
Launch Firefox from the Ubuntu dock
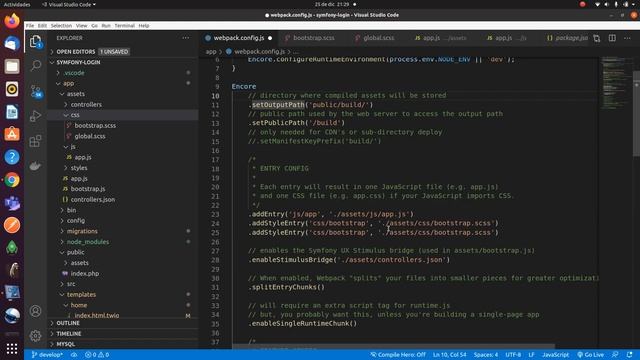pyautogui.click(x=12, y=20)
